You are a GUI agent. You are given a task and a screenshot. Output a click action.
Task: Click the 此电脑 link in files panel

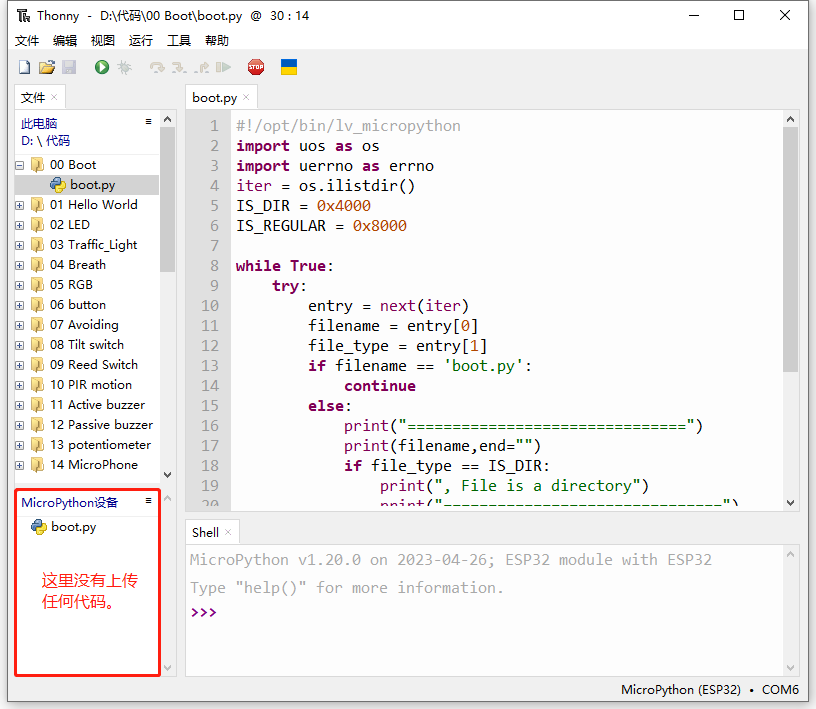point(39,123)
